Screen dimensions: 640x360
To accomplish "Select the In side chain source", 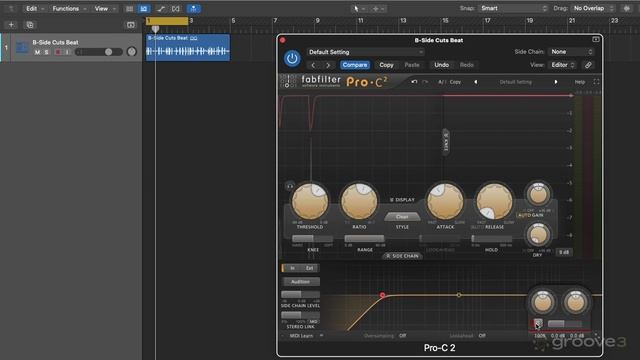I will (x=292, y=268).
